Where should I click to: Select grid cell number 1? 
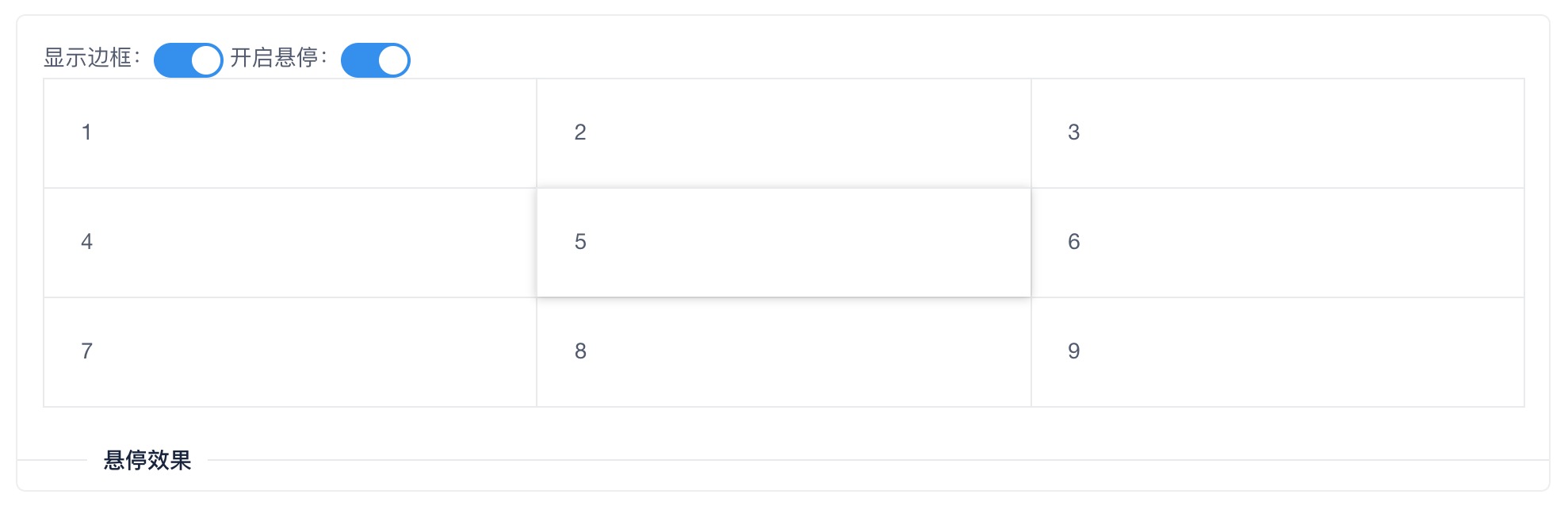click(x=290, y=133)
